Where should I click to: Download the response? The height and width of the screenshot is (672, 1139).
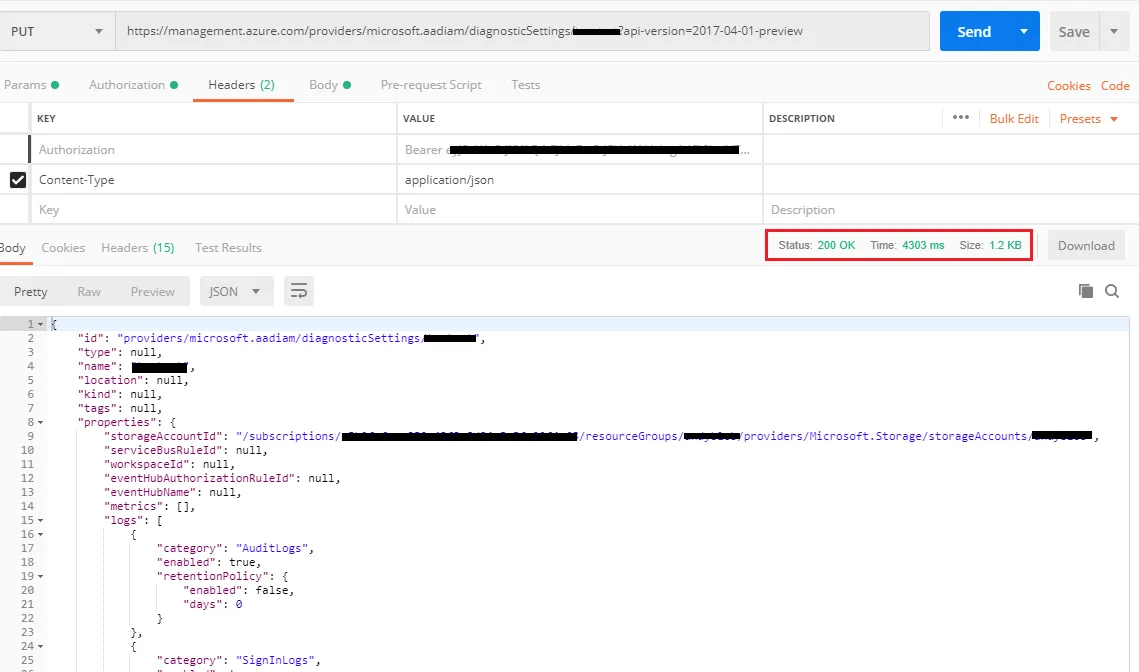1086,246
